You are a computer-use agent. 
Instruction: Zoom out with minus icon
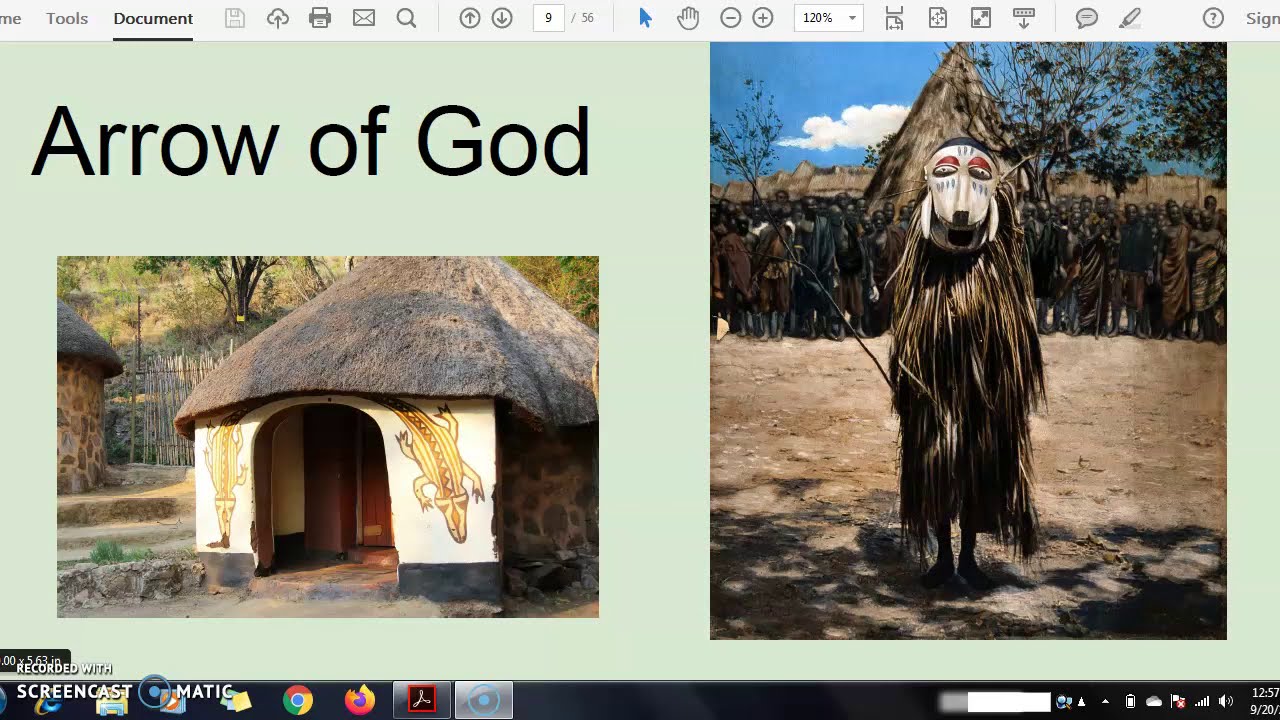coord(731,18)
